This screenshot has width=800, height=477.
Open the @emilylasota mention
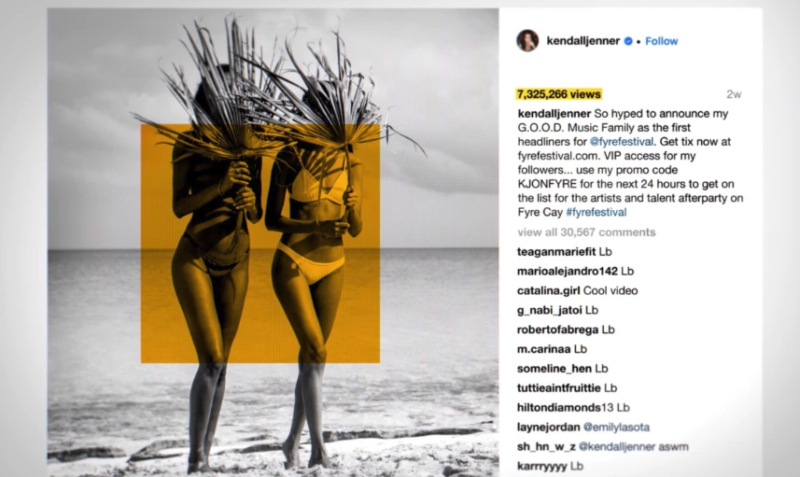coord(616,427)
